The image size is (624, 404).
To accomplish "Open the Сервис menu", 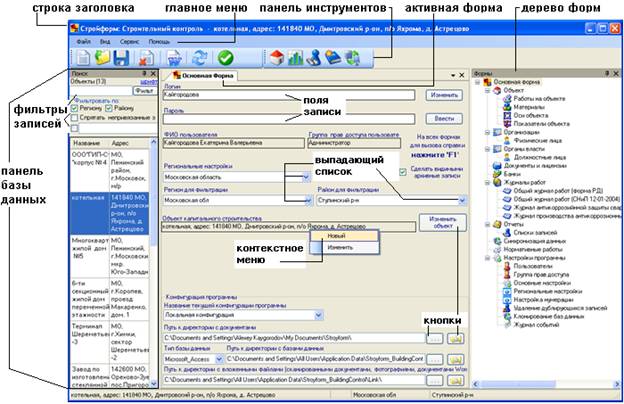I will pyautogui.click(x=129, y=41).
